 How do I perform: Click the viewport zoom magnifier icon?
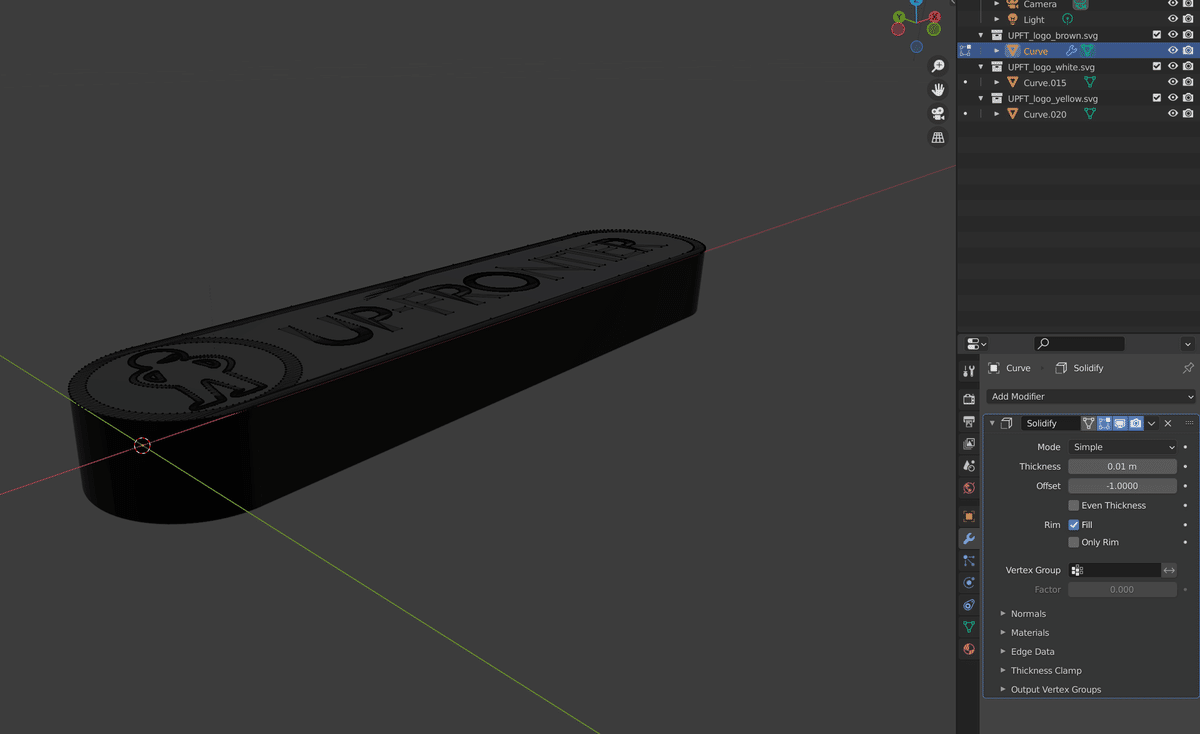(x=938, y=66)
